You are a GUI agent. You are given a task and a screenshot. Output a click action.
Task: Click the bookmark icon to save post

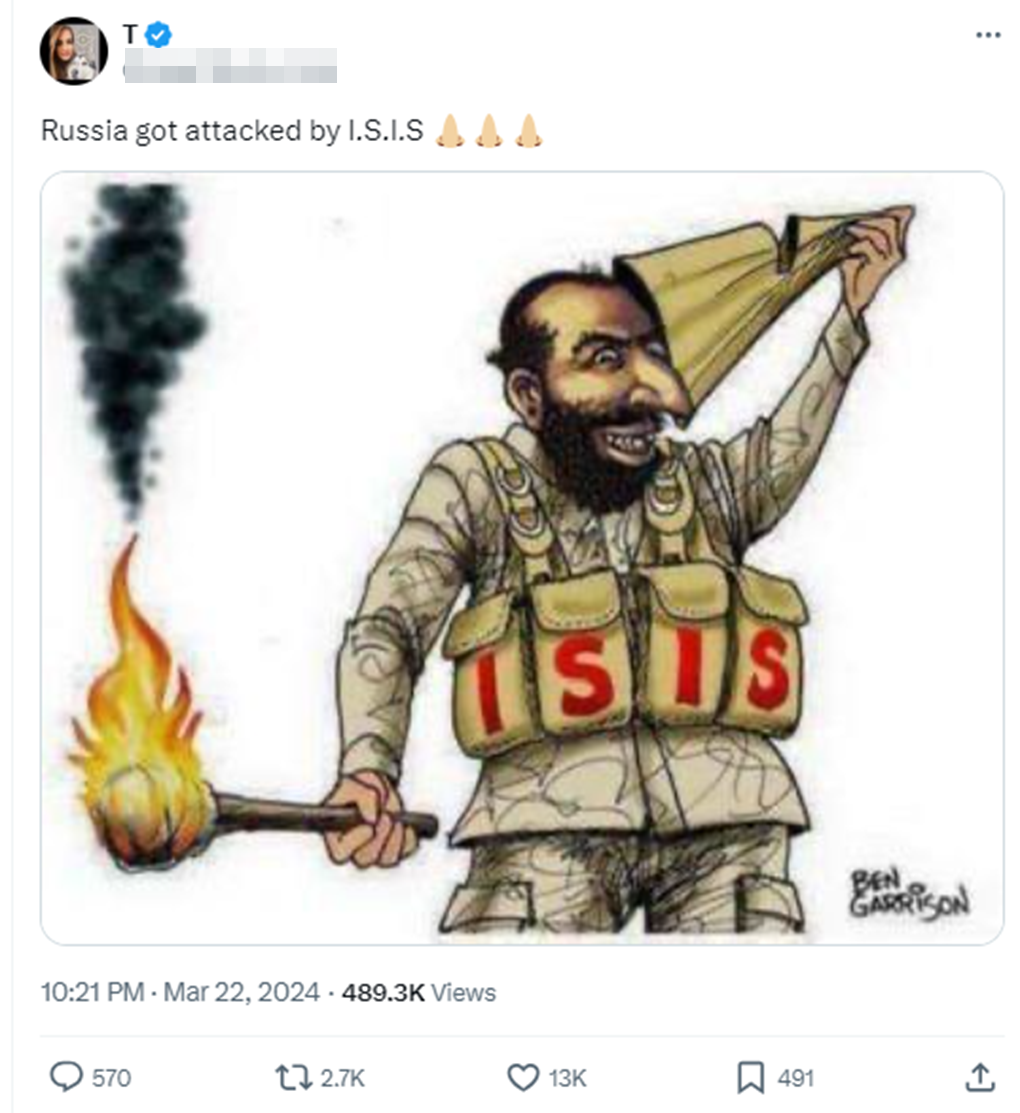coord(752,1078)
